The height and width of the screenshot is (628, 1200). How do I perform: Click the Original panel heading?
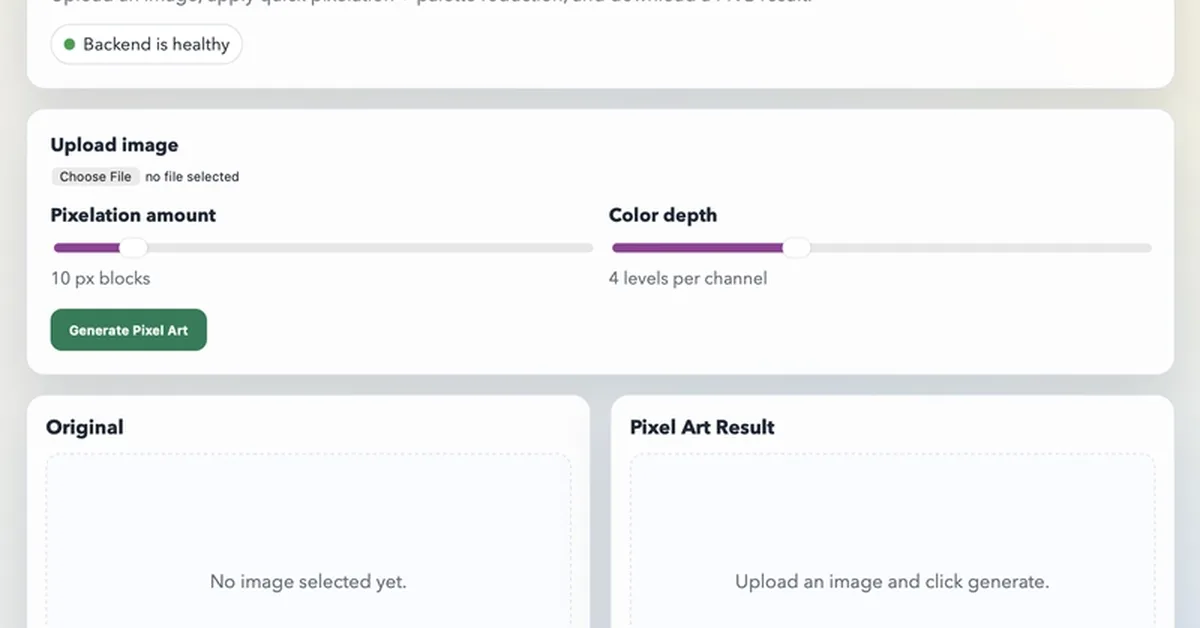(84, 426)
